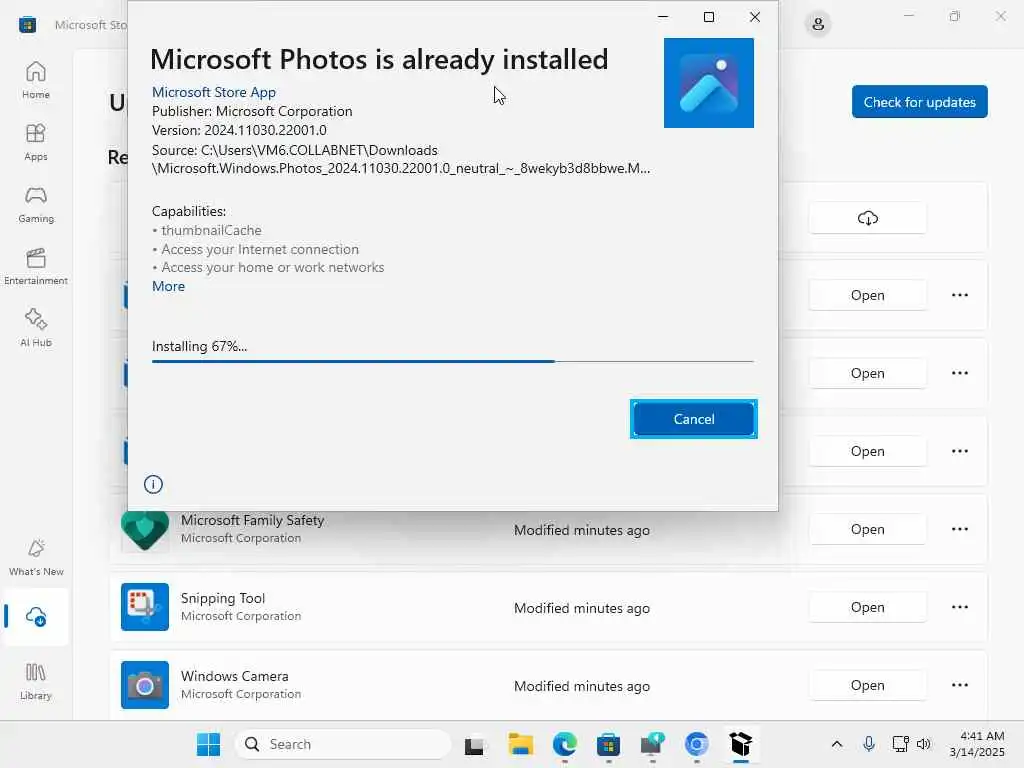Screen dimensions: 1024x768
Task: Open Microsoft Family Safety app
Action: [x=867, y=529]
